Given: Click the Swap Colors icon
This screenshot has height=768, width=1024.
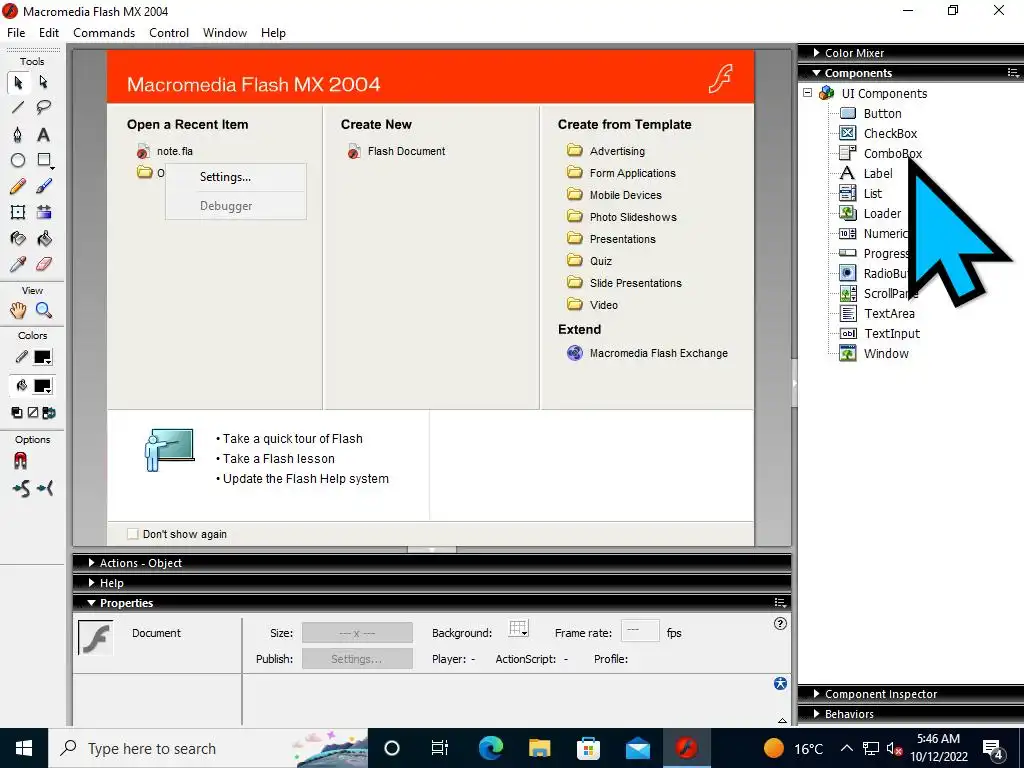Looking at the screenshot, I should [49, 413].
